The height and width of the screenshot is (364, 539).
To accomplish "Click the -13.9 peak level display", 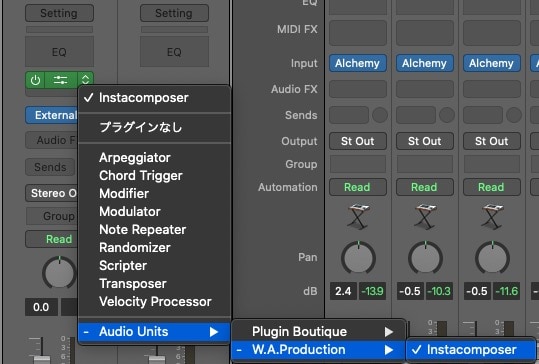I will [372, 291].
